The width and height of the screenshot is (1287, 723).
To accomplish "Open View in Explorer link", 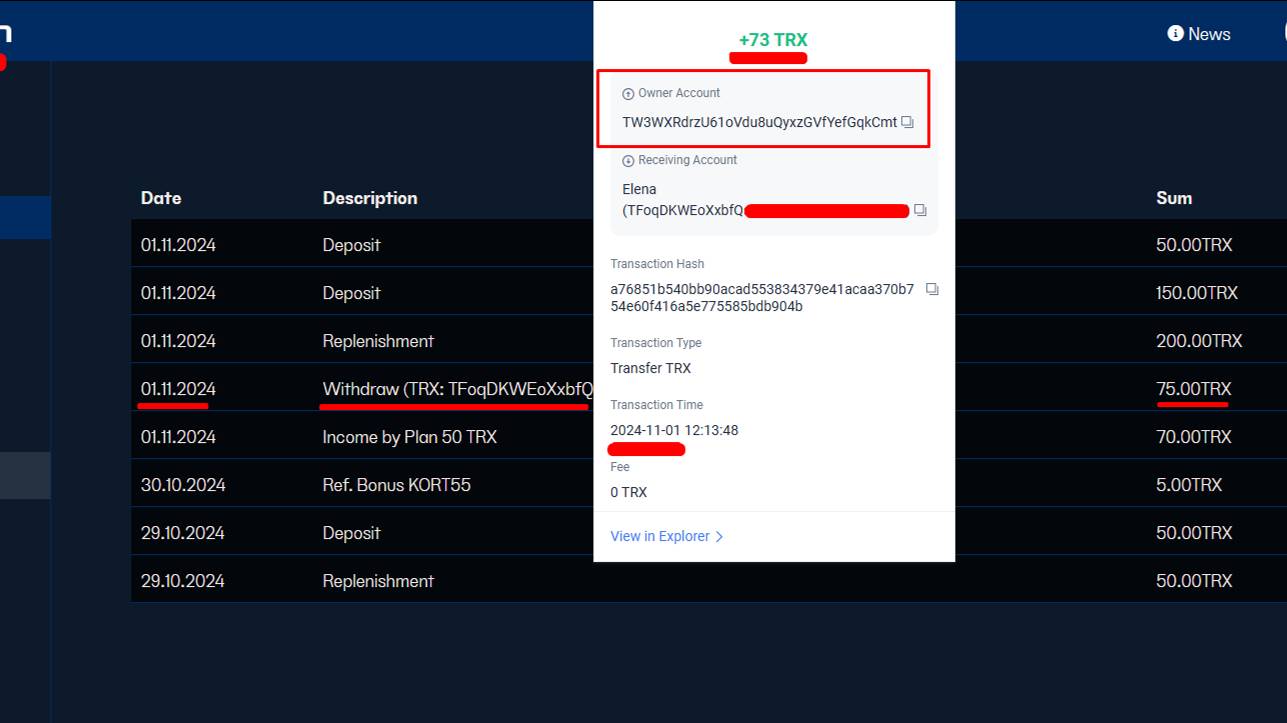I will tap(667, 536).
